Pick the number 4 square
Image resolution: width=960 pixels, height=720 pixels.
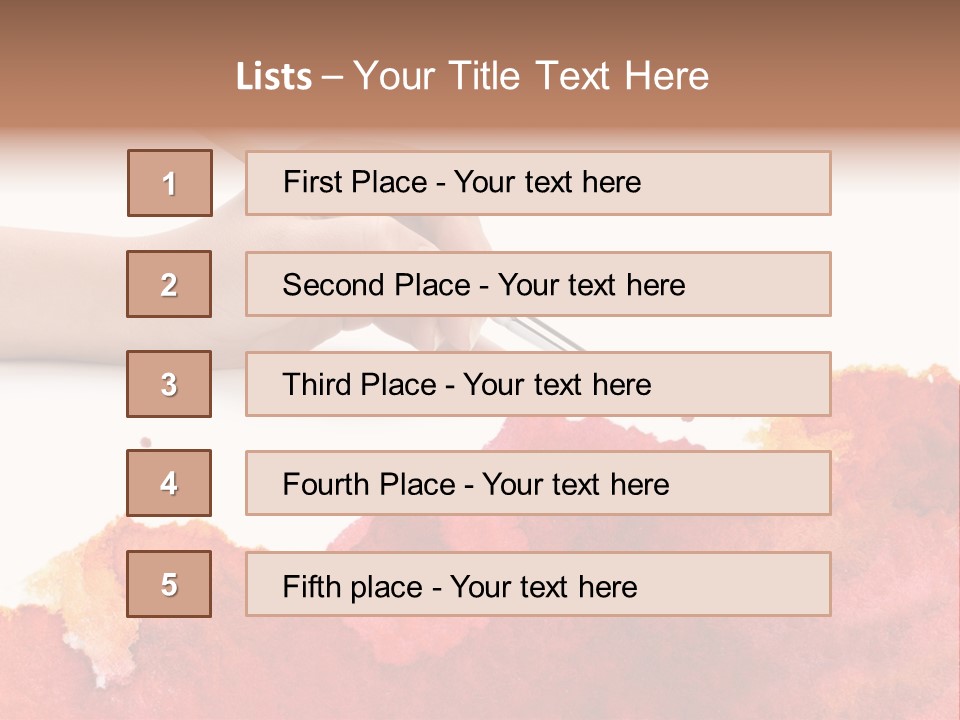click(x=169, y=483)
